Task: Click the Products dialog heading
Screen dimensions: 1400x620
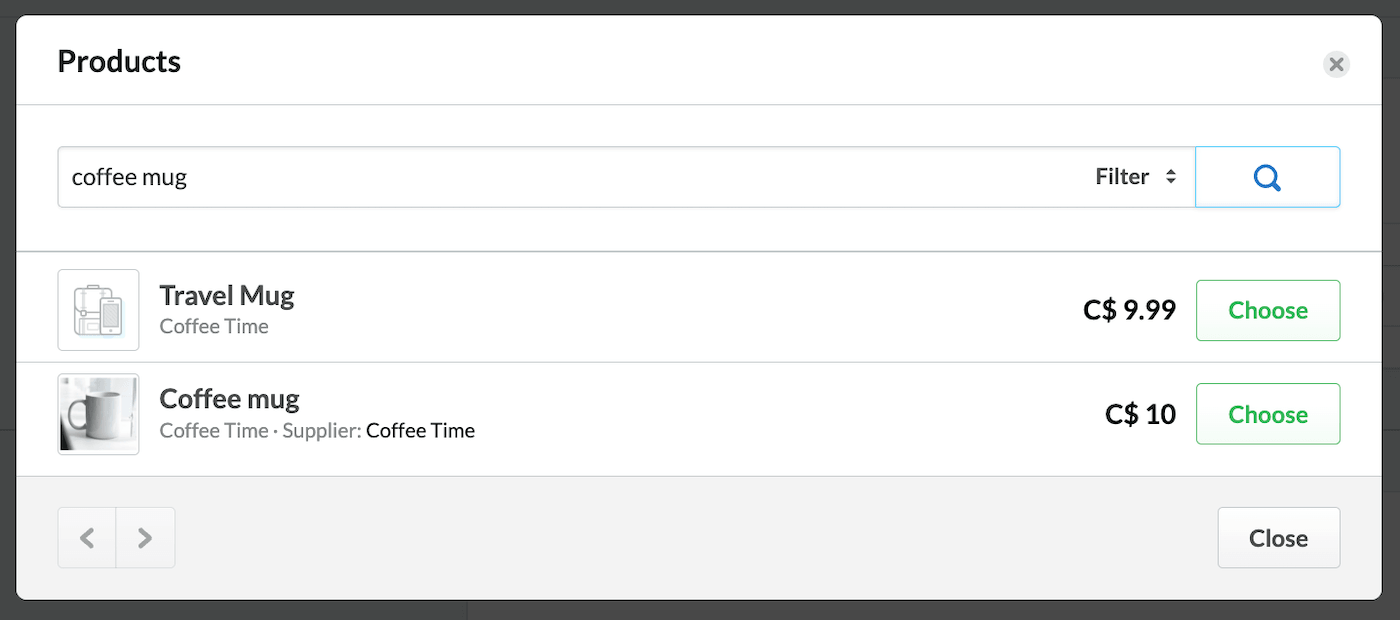Action: [x=119, y=61]
